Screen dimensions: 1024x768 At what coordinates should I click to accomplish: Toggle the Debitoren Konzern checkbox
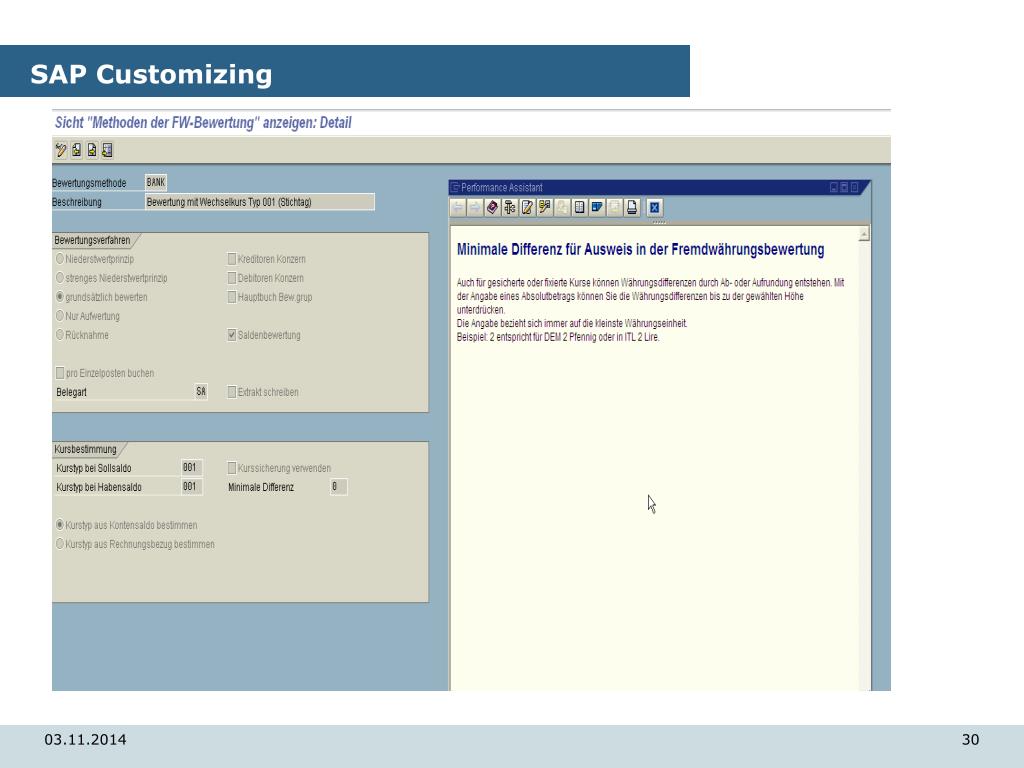[232, 278]
